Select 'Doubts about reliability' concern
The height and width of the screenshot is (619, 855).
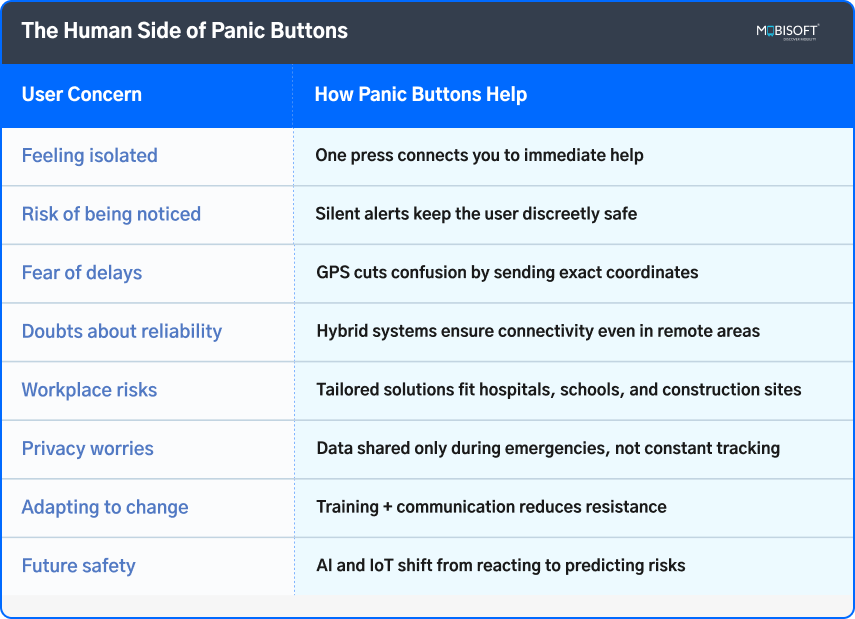point(122,331)
